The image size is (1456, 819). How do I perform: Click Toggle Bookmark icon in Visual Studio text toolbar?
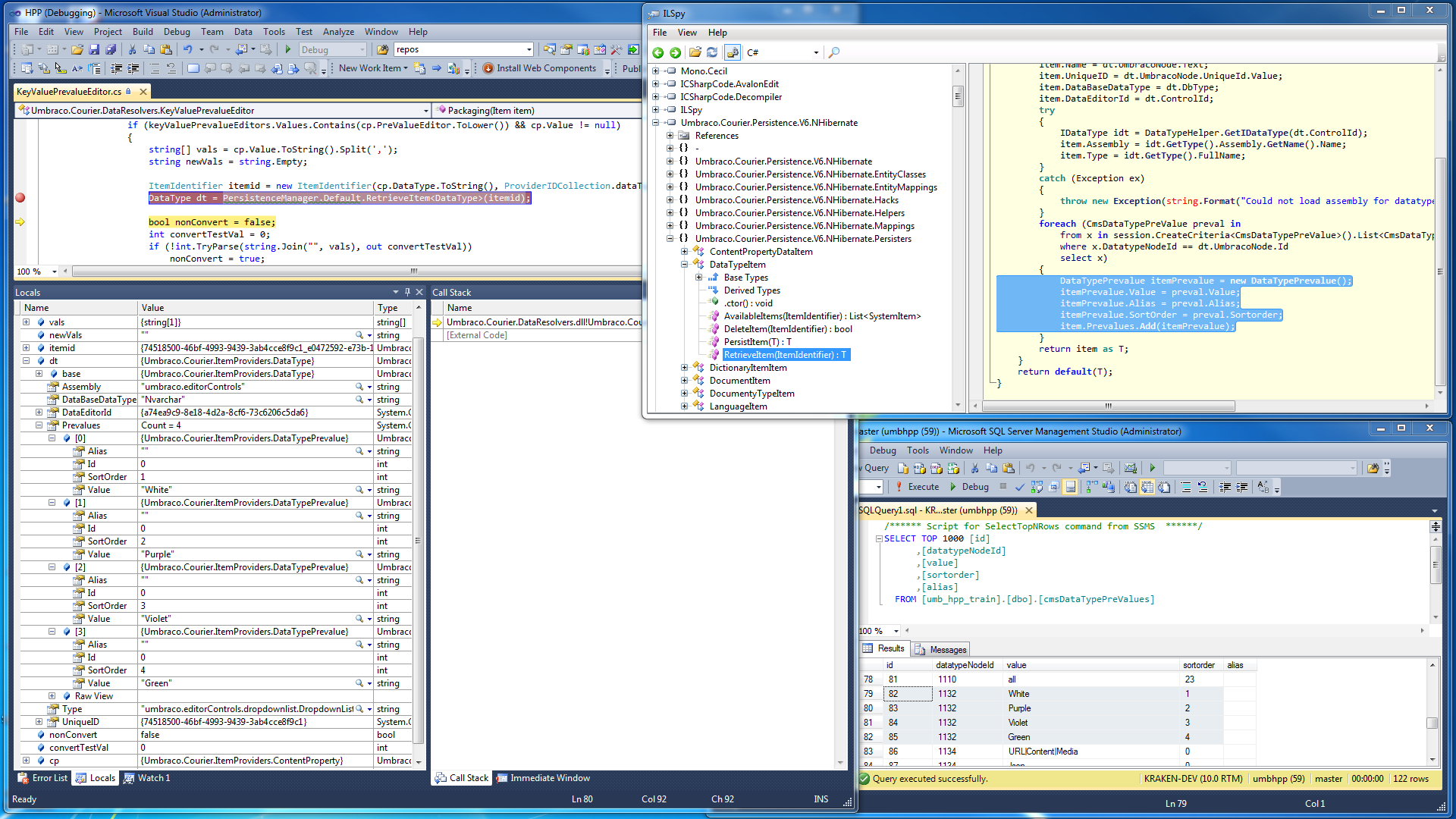point(193,69)
